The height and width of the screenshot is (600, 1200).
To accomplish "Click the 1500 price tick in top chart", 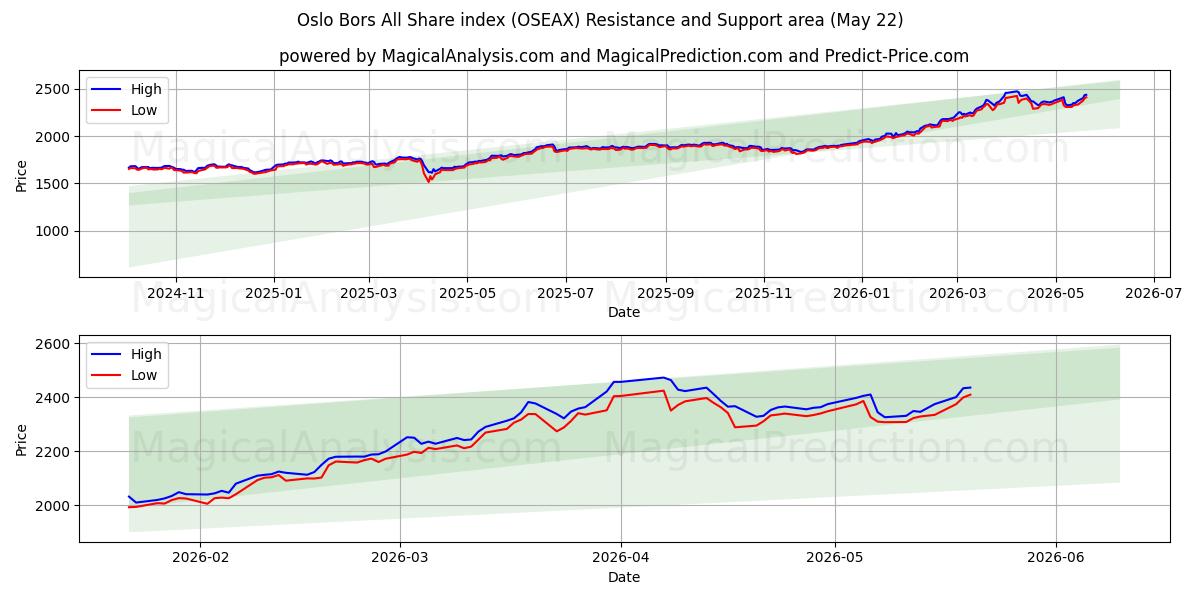I will point(55,184).
